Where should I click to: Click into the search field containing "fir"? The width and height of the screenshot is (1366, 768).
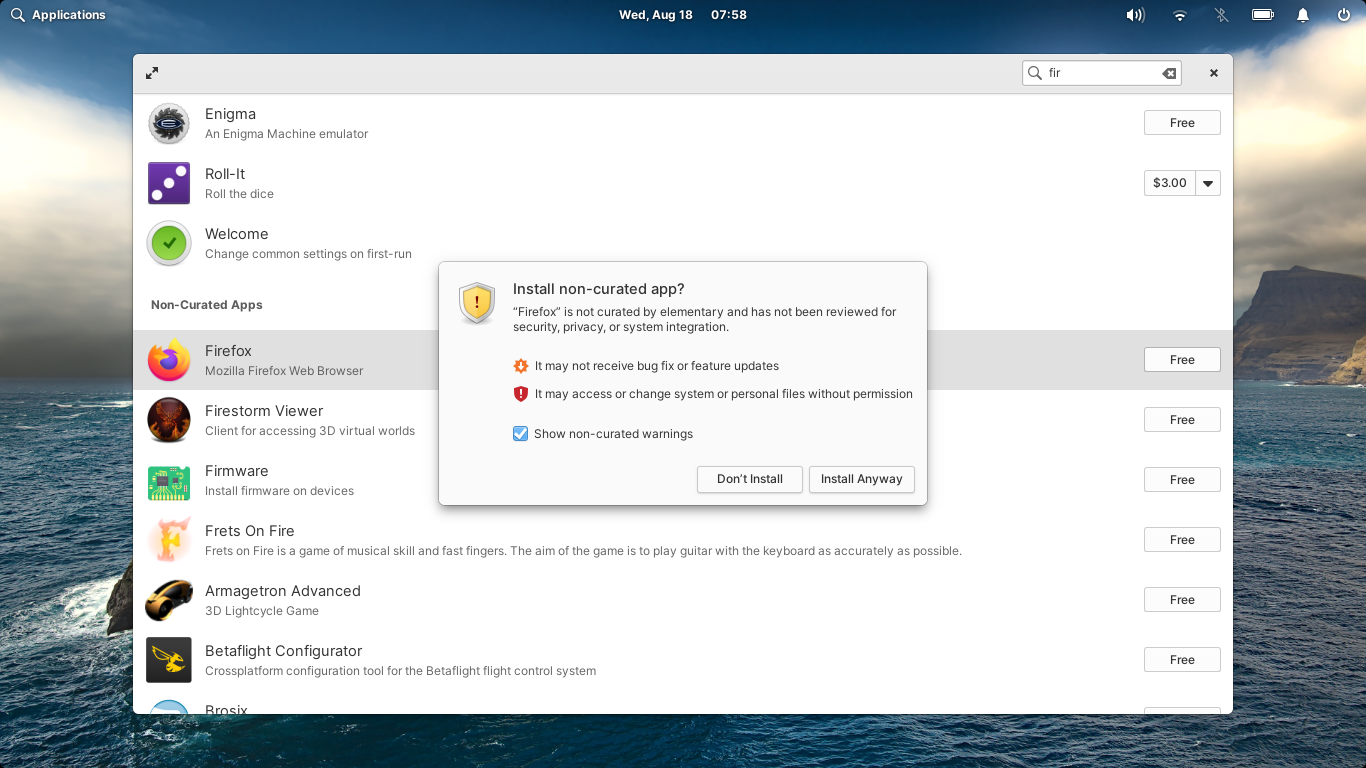coord(1102,73)
